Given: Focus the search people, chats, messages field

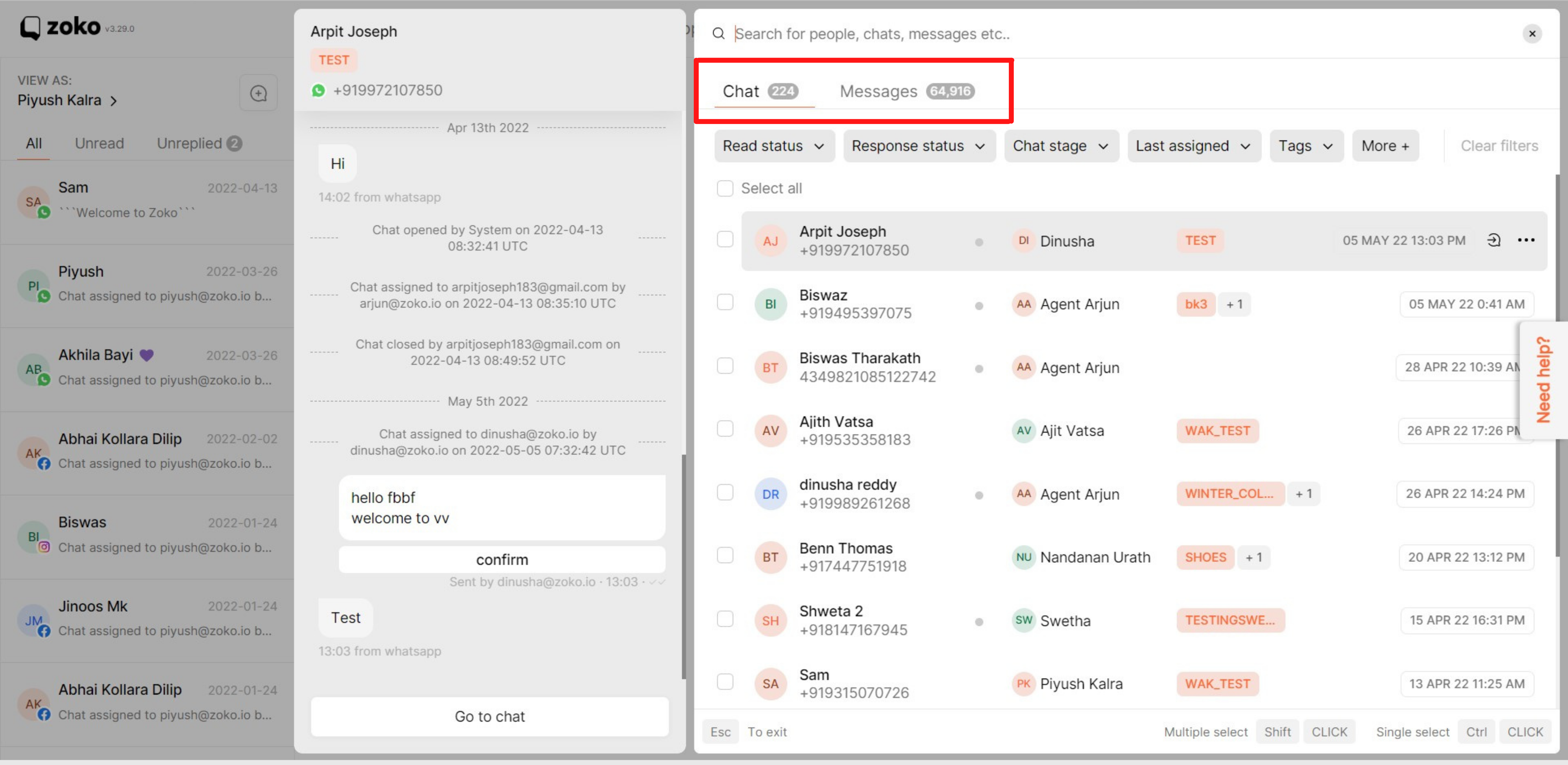Looking at the screenshot, I should [1120, 33].
